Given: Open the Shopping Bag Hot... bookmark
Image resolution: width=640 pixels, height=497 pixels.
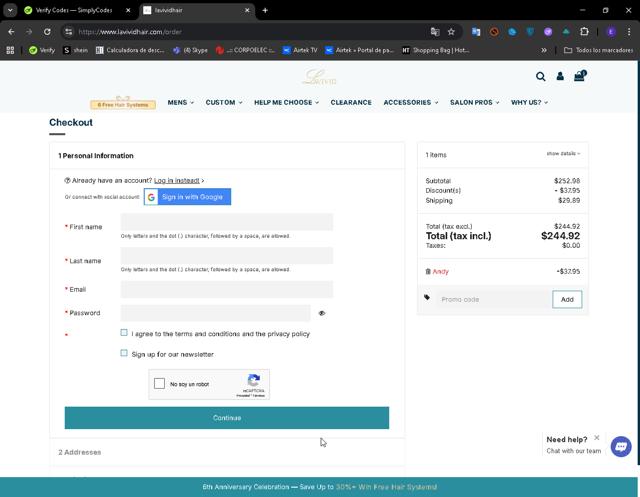Looking at the screenshot, I should pyautogui.click(x=436, y=50).
